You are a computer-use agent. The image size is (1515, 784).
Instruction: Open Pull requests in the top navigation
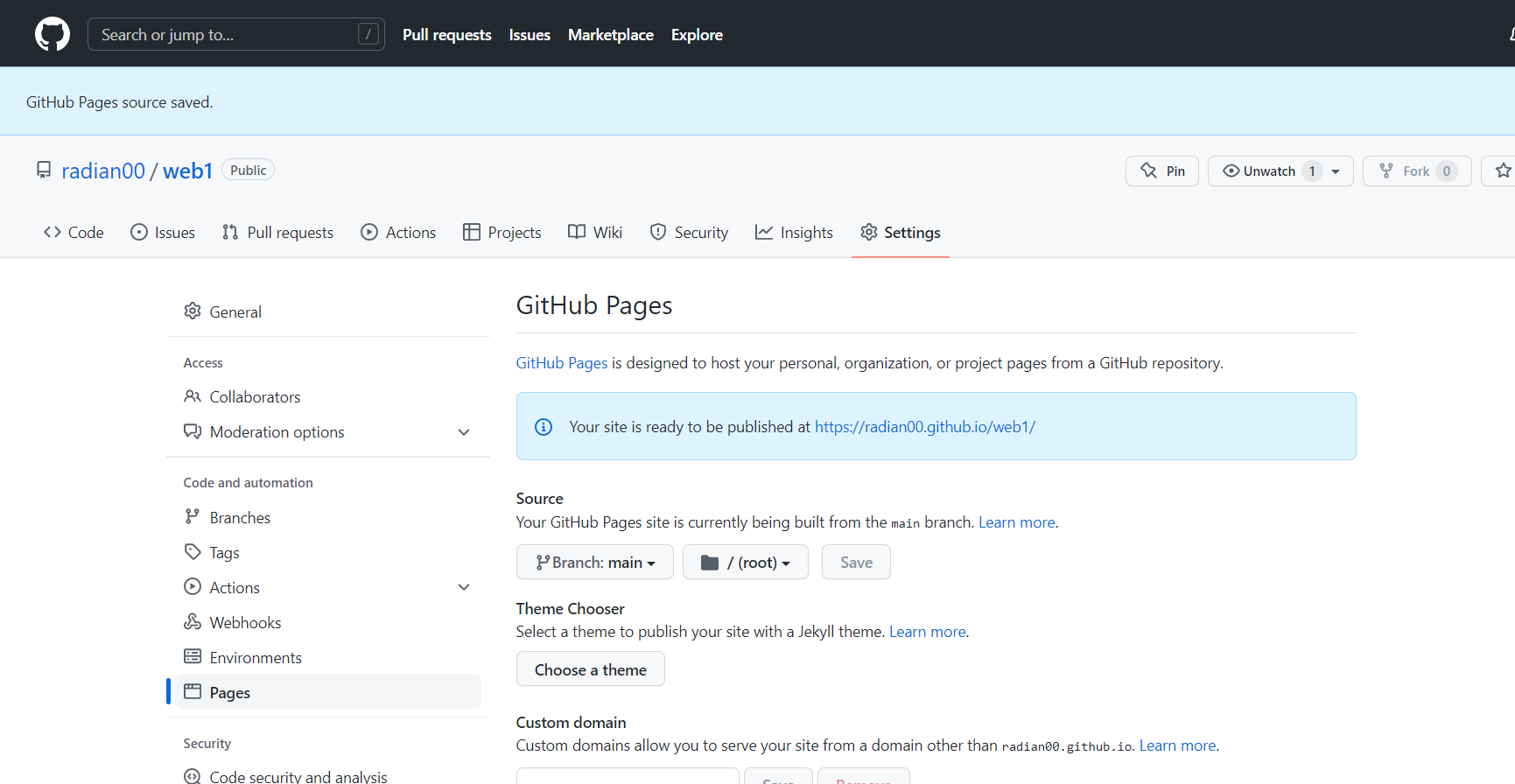tap(447, 34)
